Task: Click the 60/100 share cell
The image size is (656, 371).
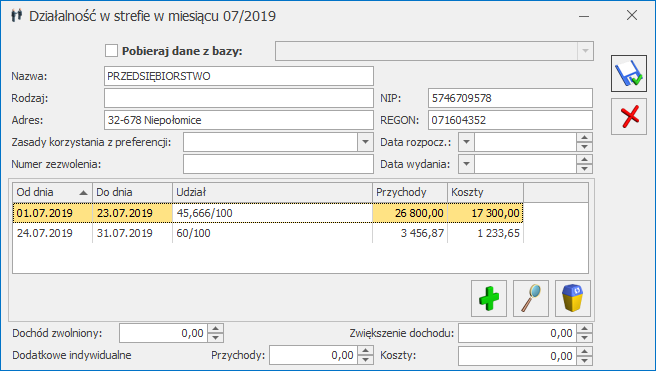Action: 272,233
